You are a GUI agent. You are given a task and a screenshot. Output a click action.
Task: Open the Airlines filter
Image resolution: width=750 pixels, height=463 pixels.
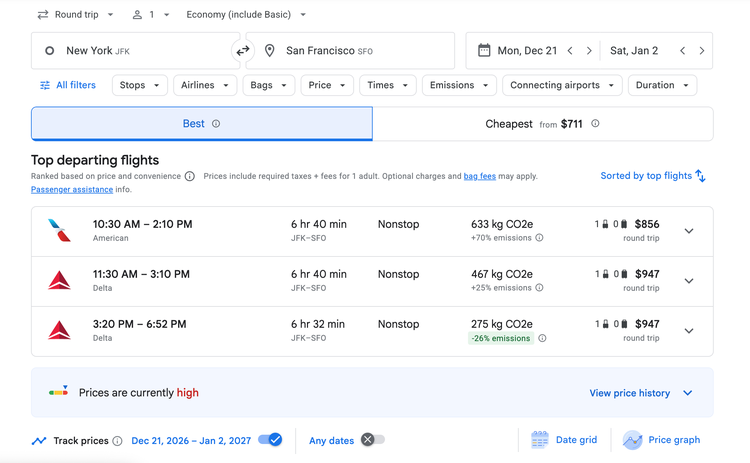pyautogui.click(x=205, y=85)
